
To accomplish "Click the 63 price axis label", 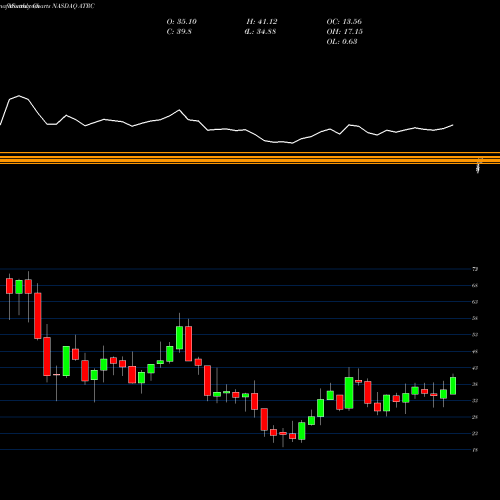I will point(475,302).
